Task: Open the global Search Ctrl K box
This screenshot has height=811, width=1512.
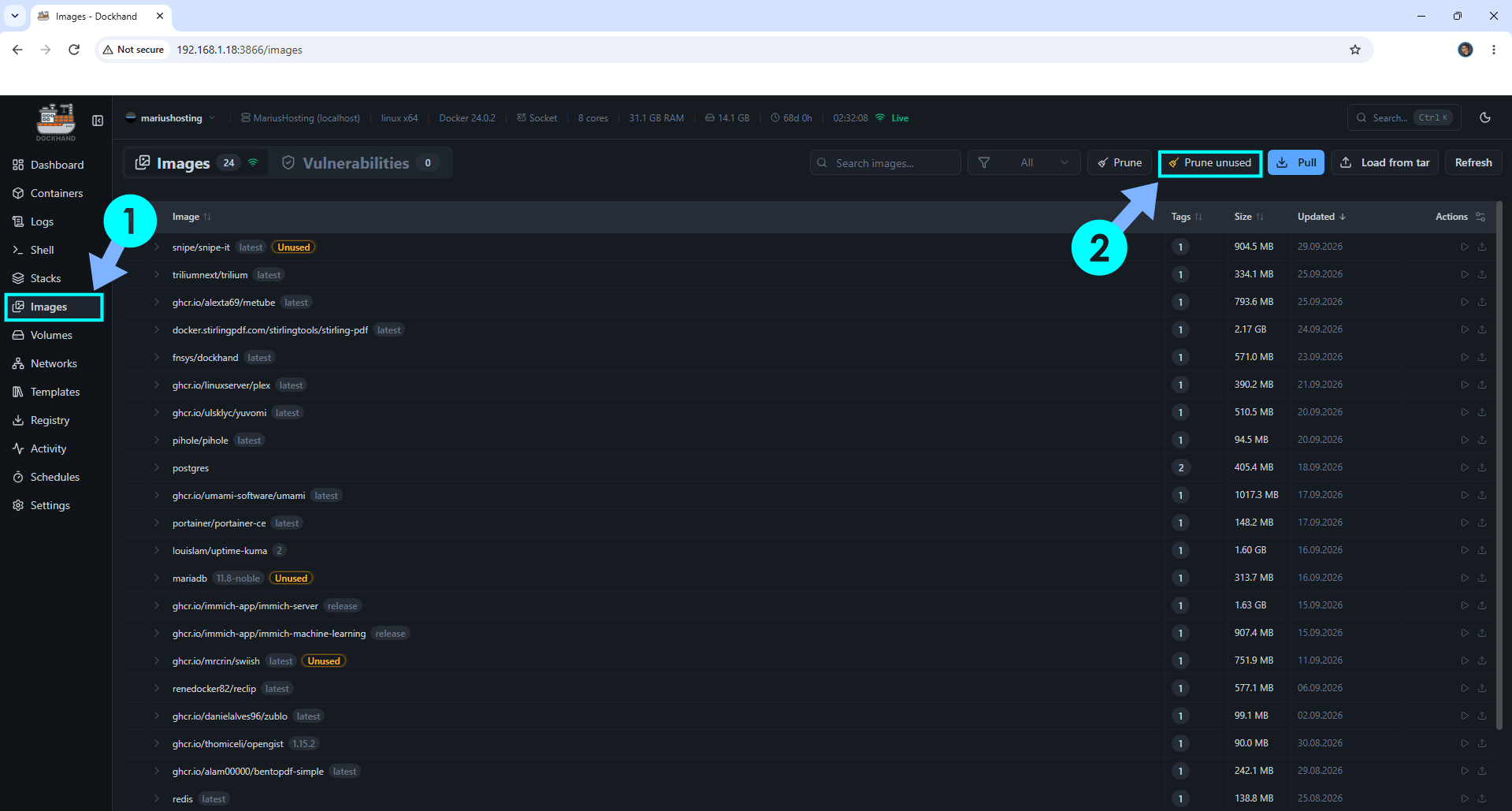Action: [x=1404, y=117]
